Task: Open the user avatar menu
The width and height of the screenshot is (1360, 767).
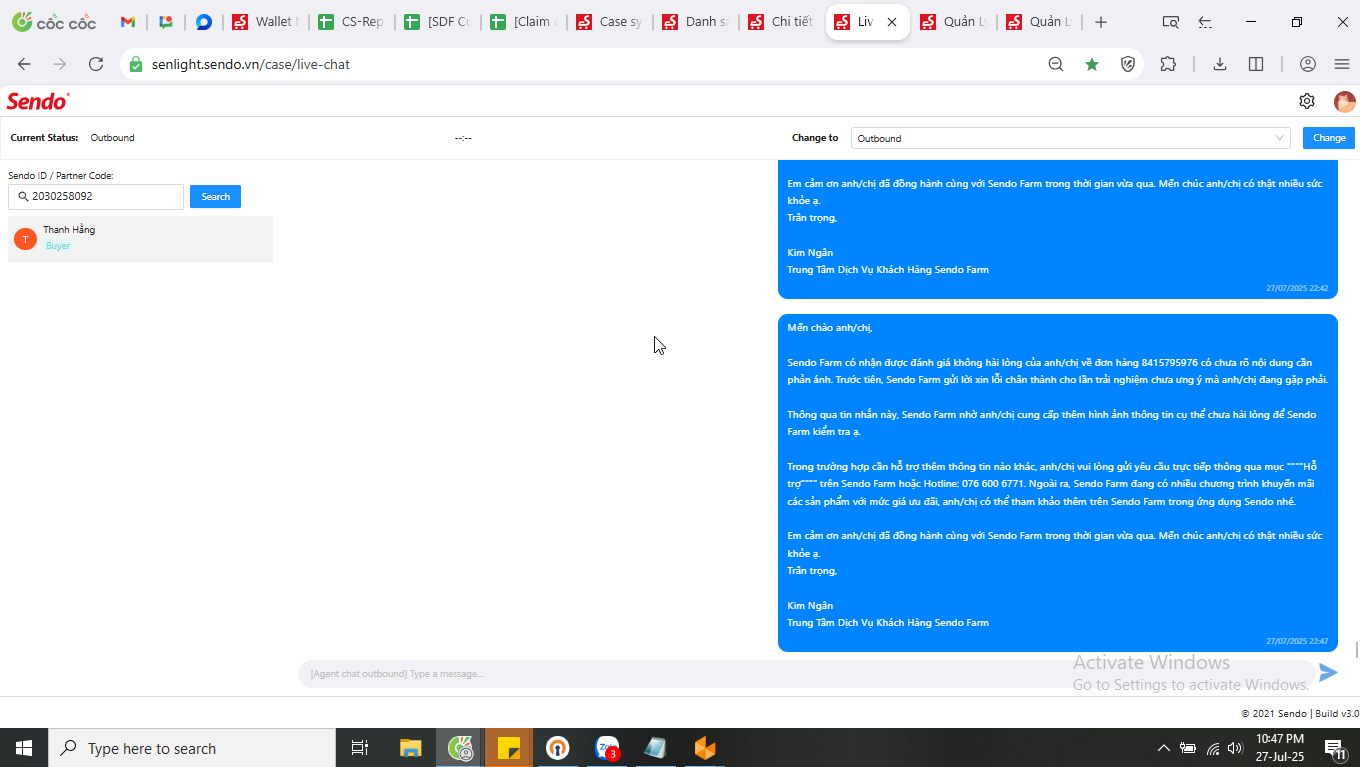Action: coord(1345,101)
